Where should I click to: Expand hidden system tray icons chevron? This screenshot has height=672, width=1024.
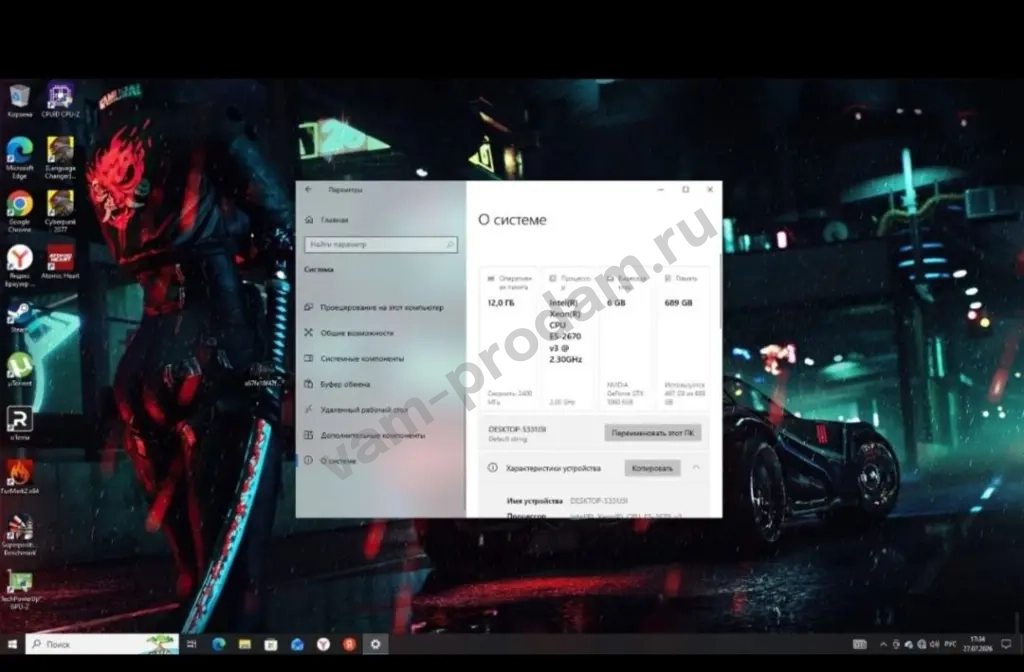click(x=883, y=645)
